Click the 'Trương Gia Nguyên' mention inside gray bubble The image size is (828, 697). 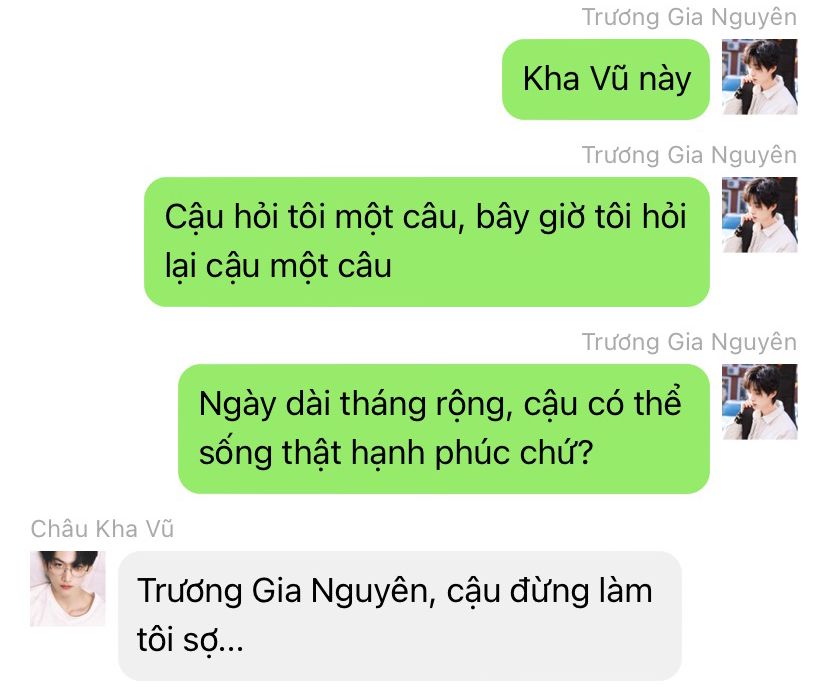tap(286, 591)
